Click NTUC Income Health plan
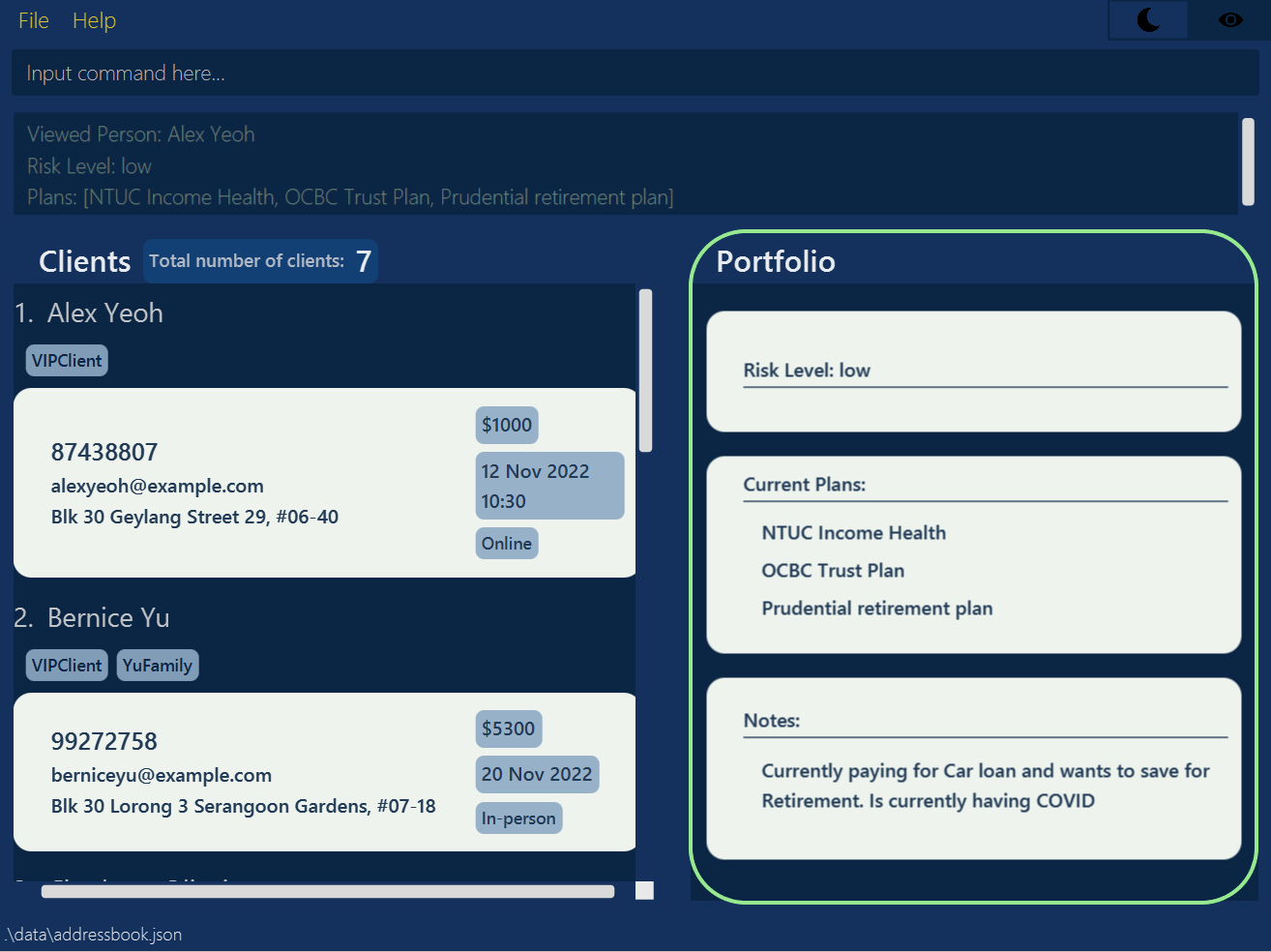 pos(854,533)
